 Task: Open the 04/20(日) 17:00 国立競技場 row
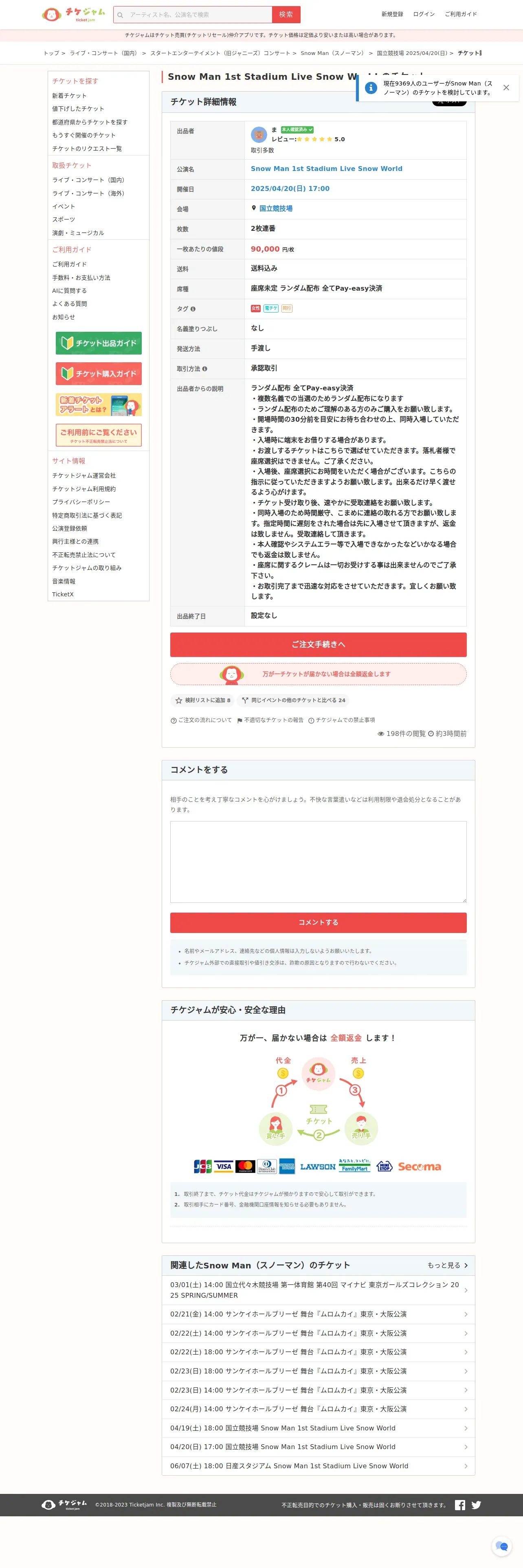pyautogui.click(x=319, y=1447)
